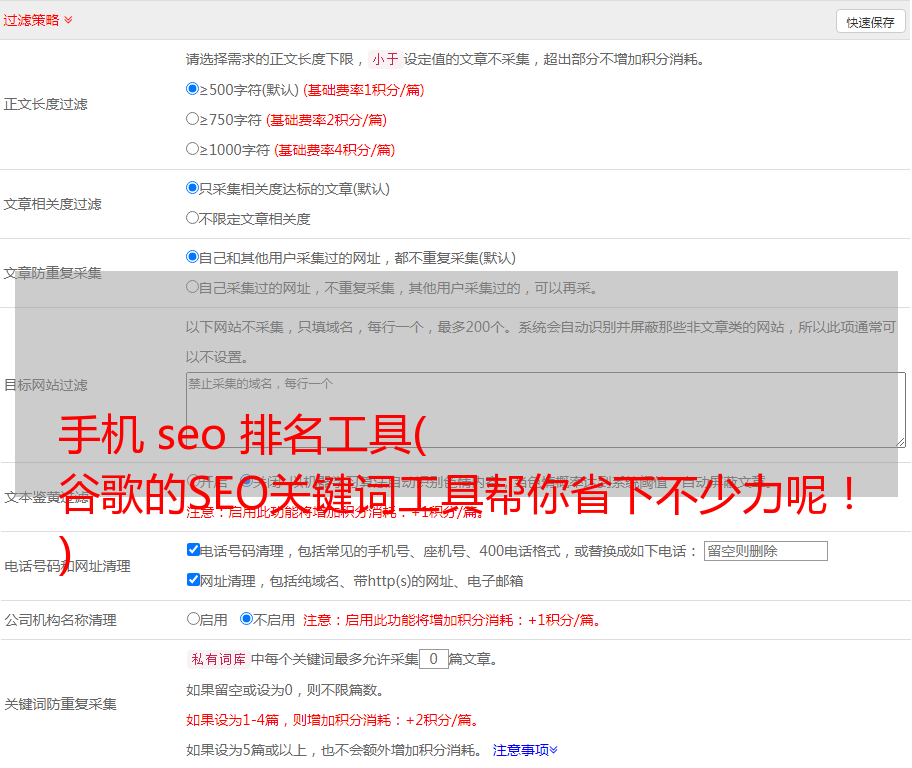912x768 pixels.
Task: Click the 小于 highlighted tag
Action: pos(386,59)
